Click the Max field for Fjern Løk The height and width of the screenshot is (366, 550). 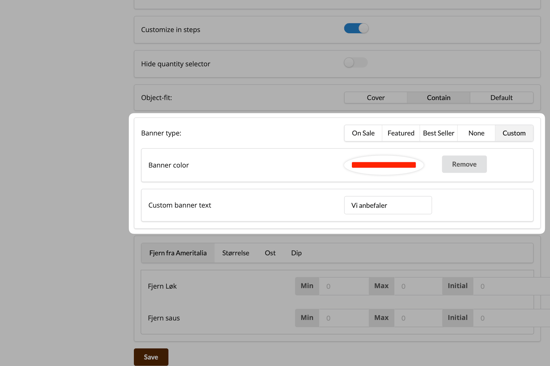(x=418, y=286)
